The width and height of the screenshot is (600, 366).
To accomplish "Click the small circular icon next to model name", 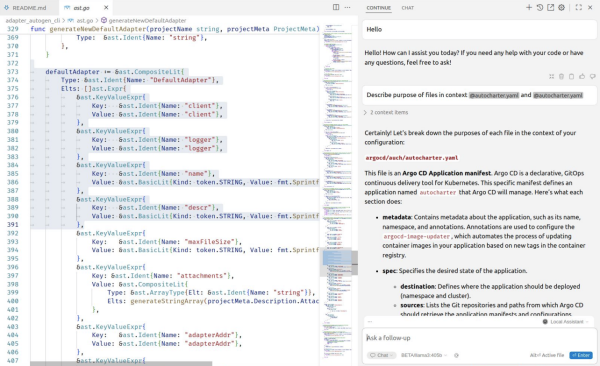I will click(456, 355).
